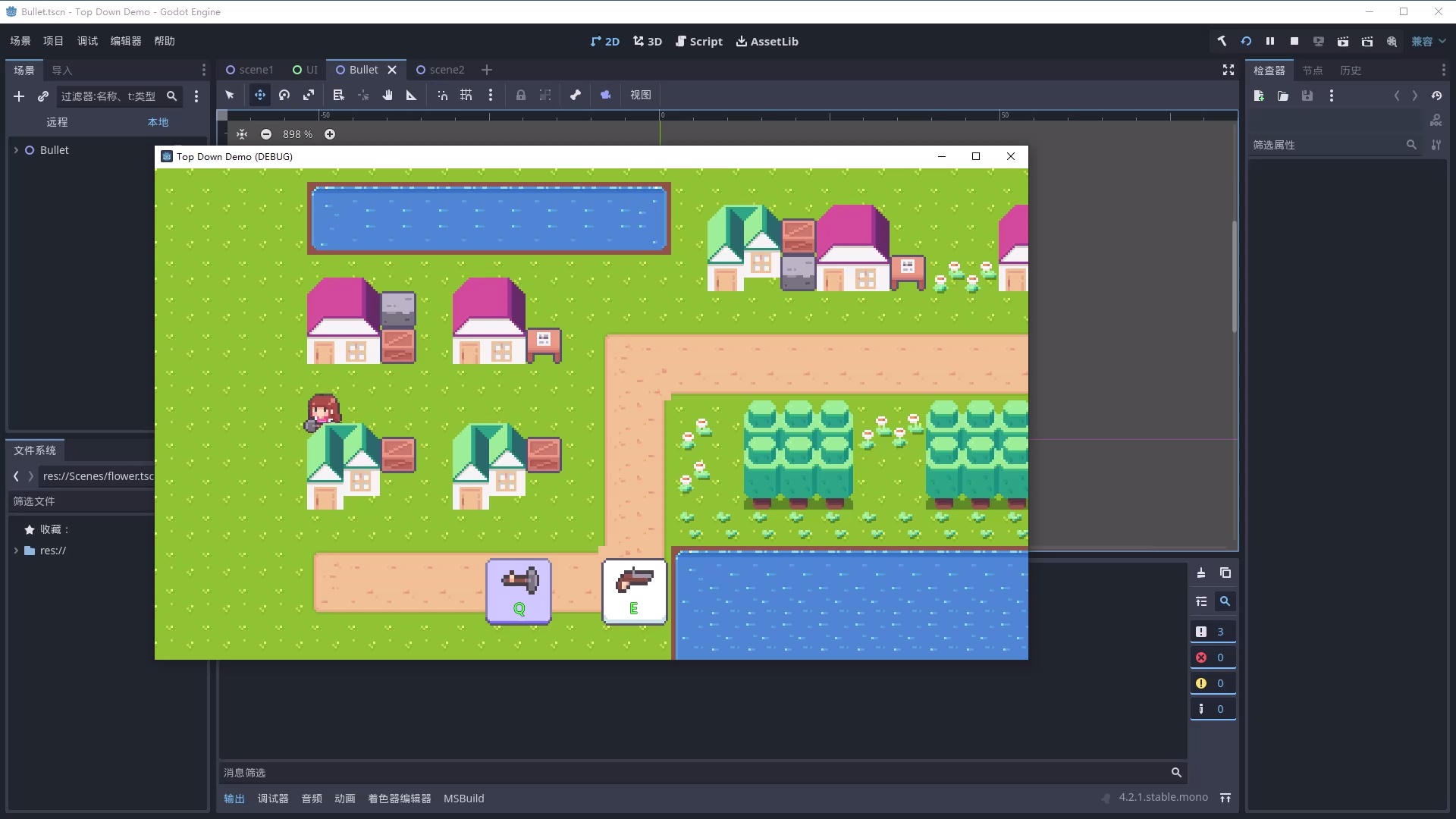Click the hammer build icon
Viewport: 1456px width, 819px height.
coord(1222,41)
